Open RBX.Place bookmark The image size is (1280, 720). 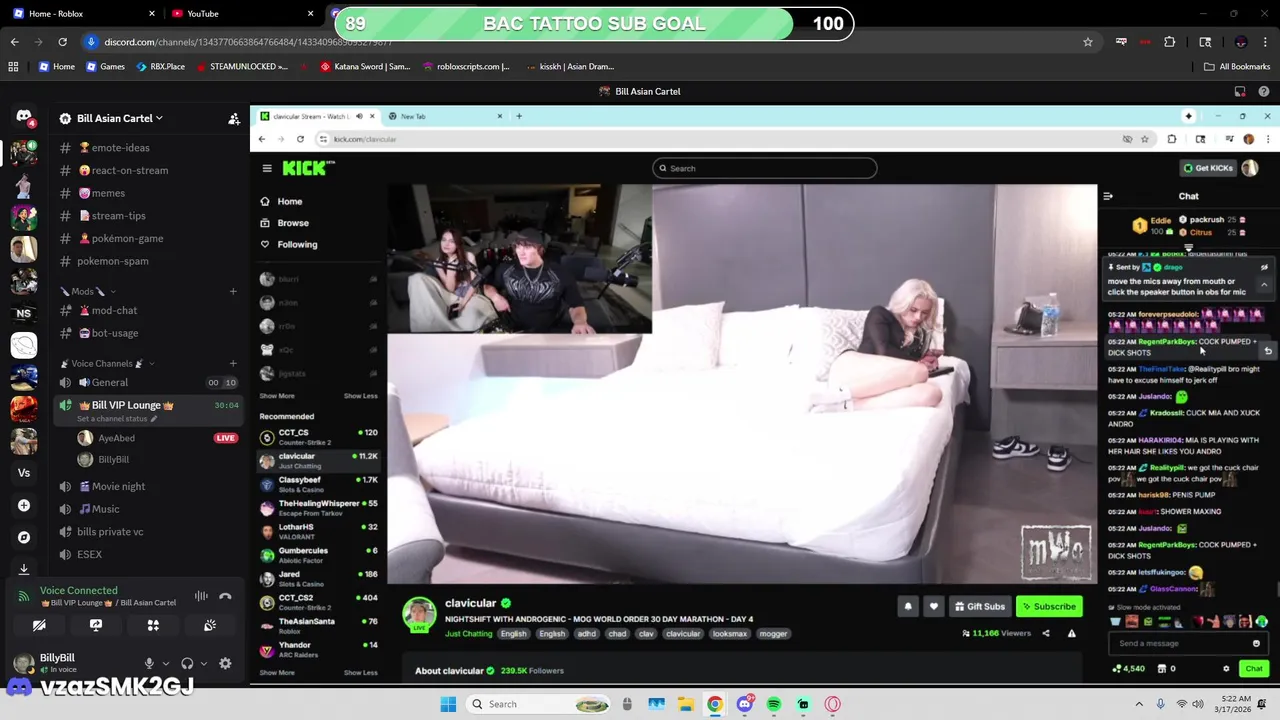161,66
